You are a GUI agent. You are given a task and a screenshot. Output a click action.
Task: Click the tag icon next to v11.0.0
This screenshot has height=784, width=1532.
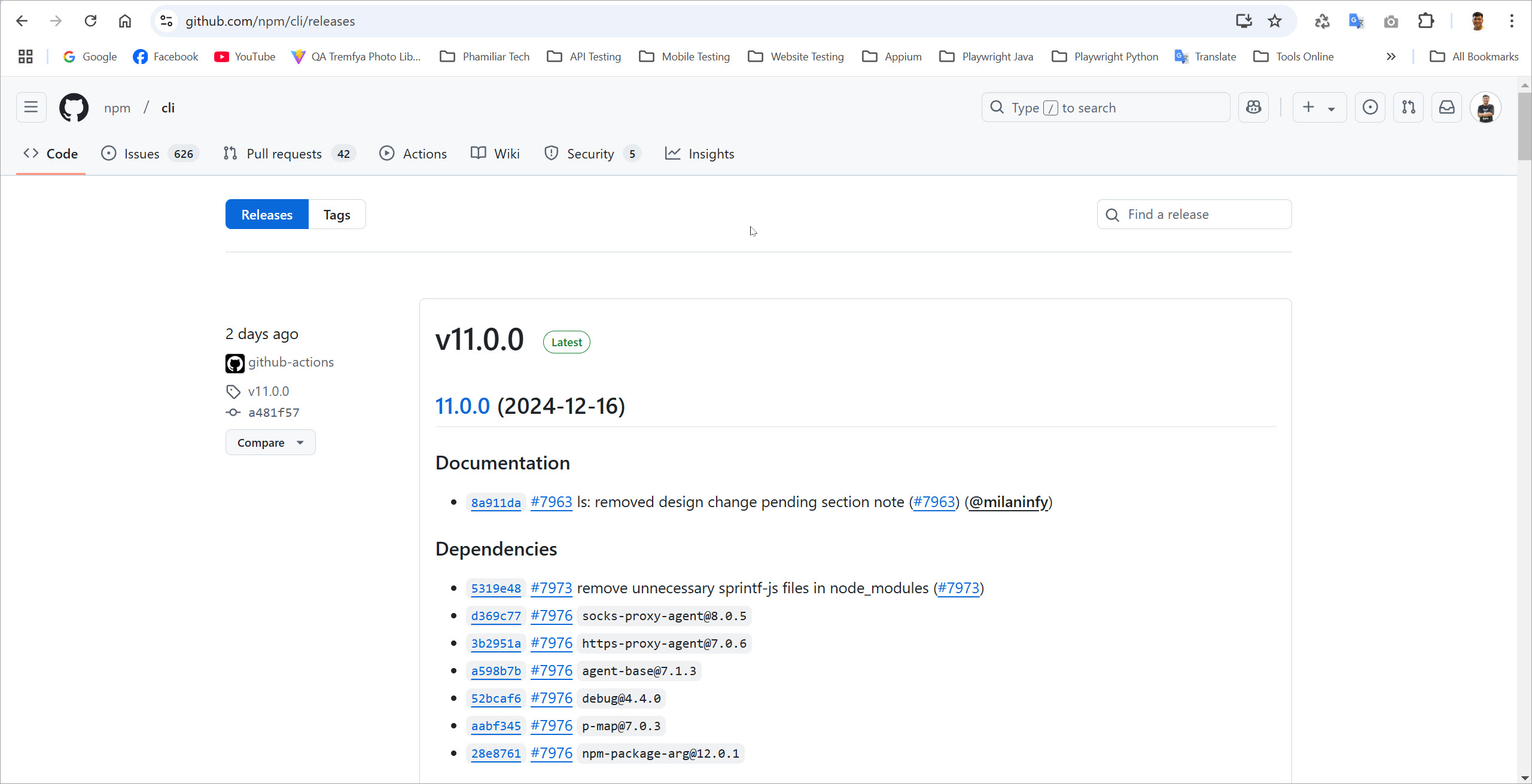[233, 392]
